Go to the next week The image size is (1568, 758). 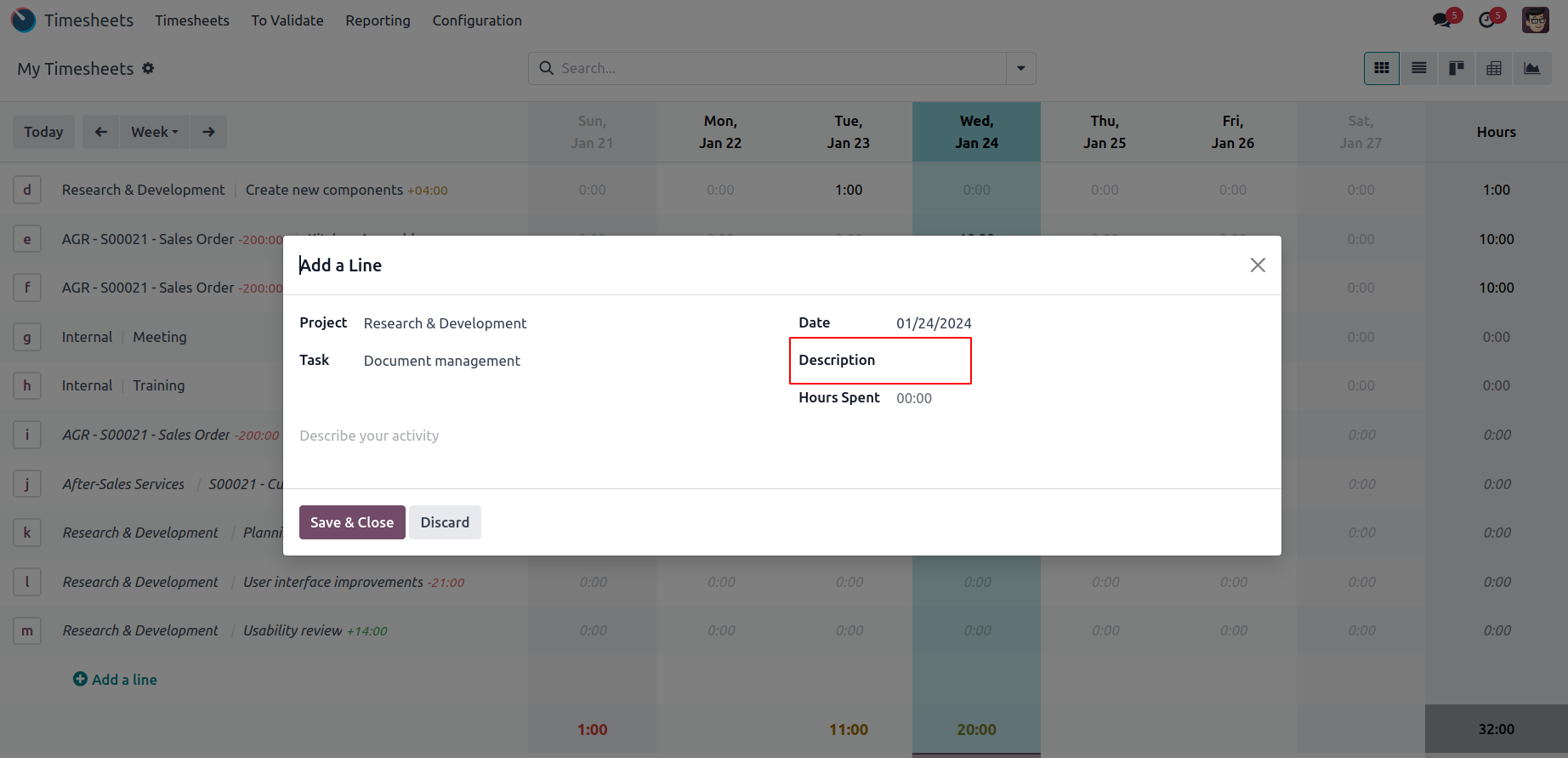[208, 132]
